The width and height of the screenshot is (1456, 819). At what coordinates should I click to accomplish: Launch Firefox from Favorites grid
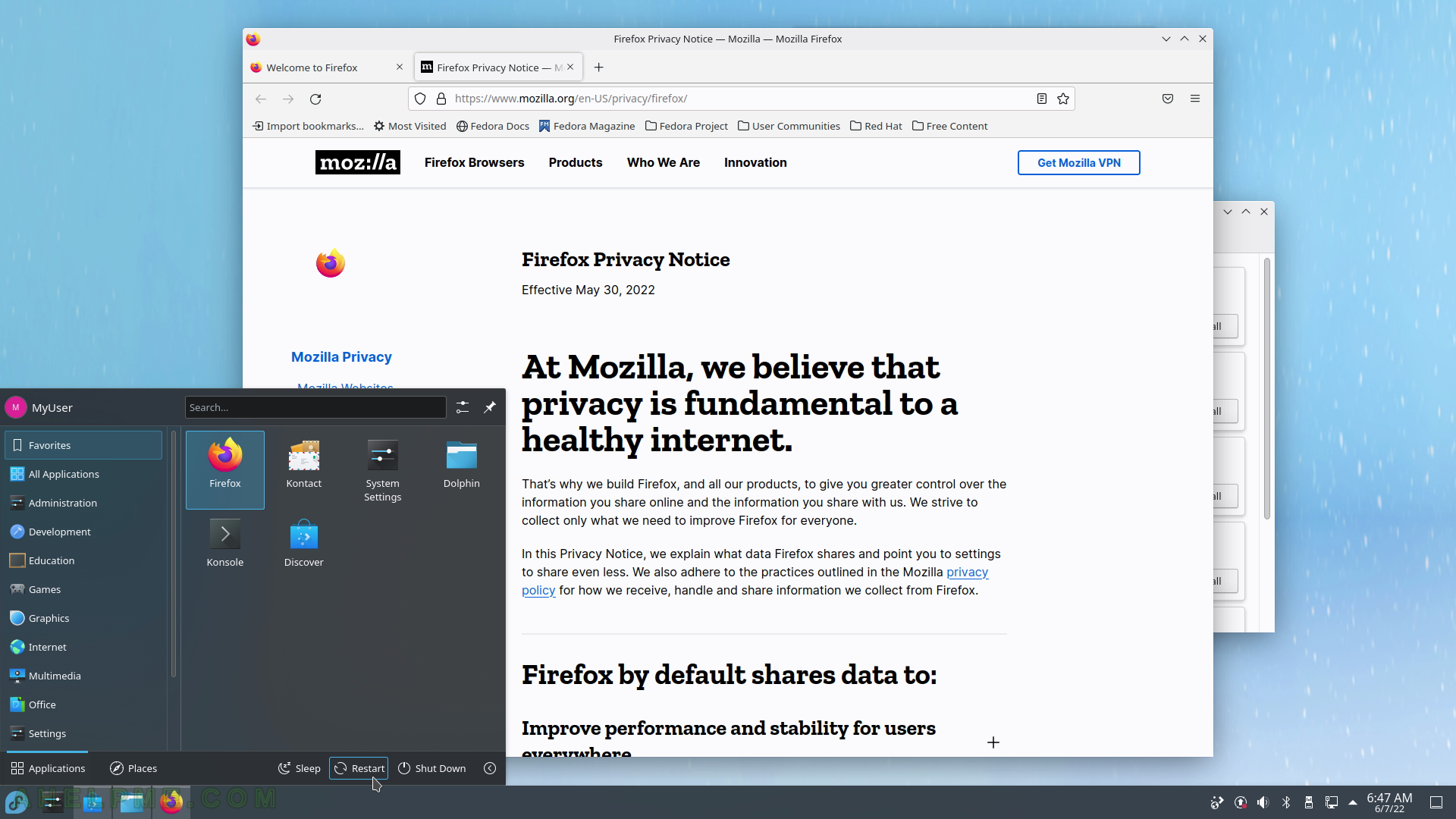coord(225,469)
